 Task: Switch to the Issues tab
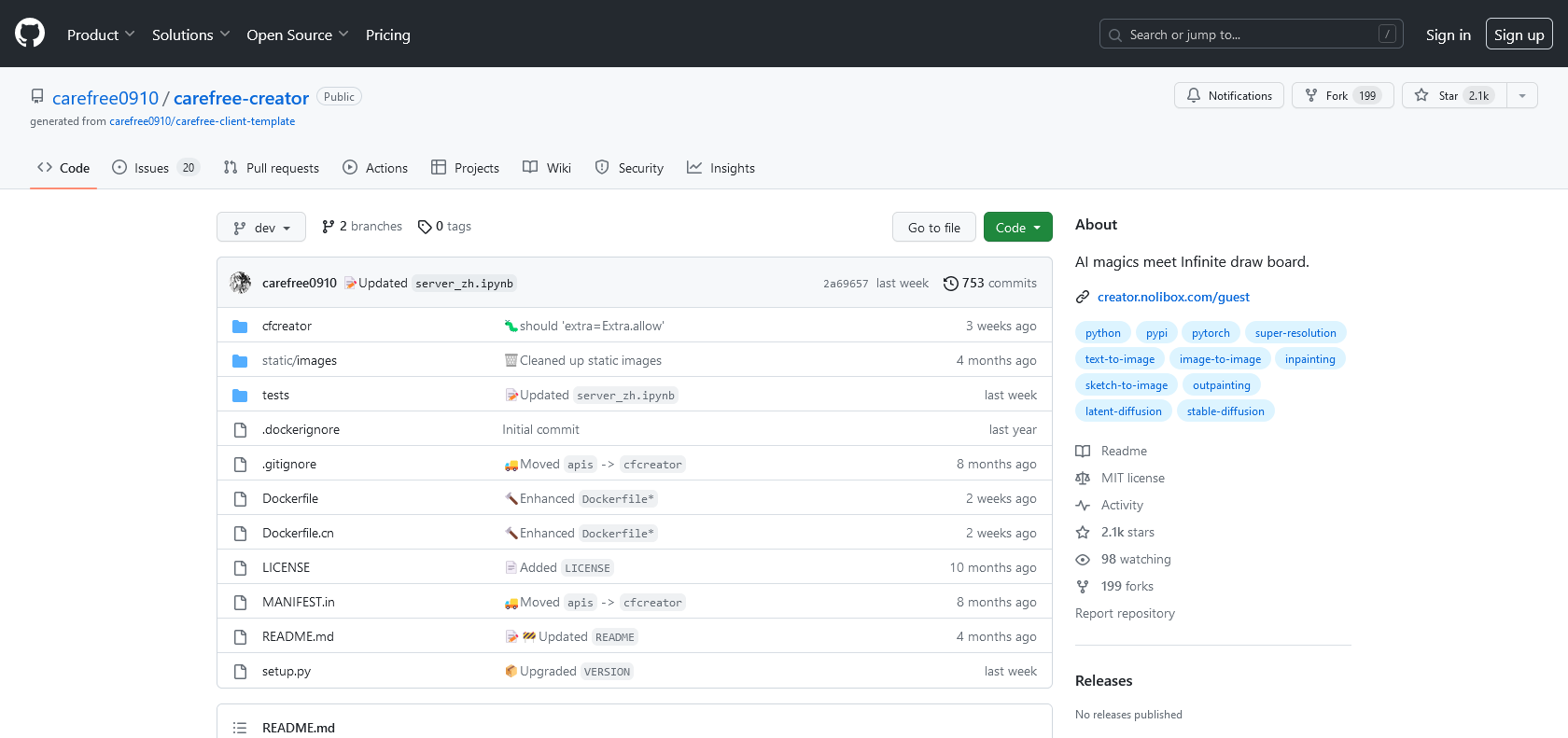[x=156, y=168]
